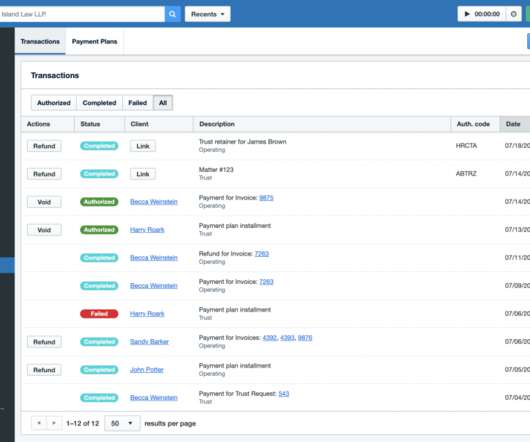Select the Transactions tab
Image resolution: width=530 pixels, height=442 pixels.
(x=40, y=42)
